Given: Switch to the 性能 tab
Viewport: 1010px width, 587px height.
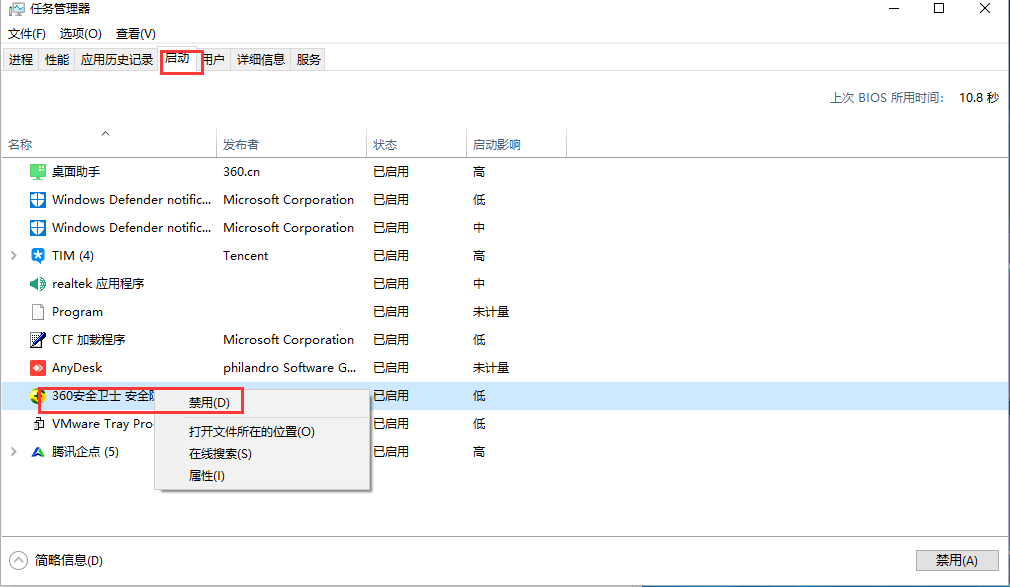Looking at the screenshot, I should (56, 58).
